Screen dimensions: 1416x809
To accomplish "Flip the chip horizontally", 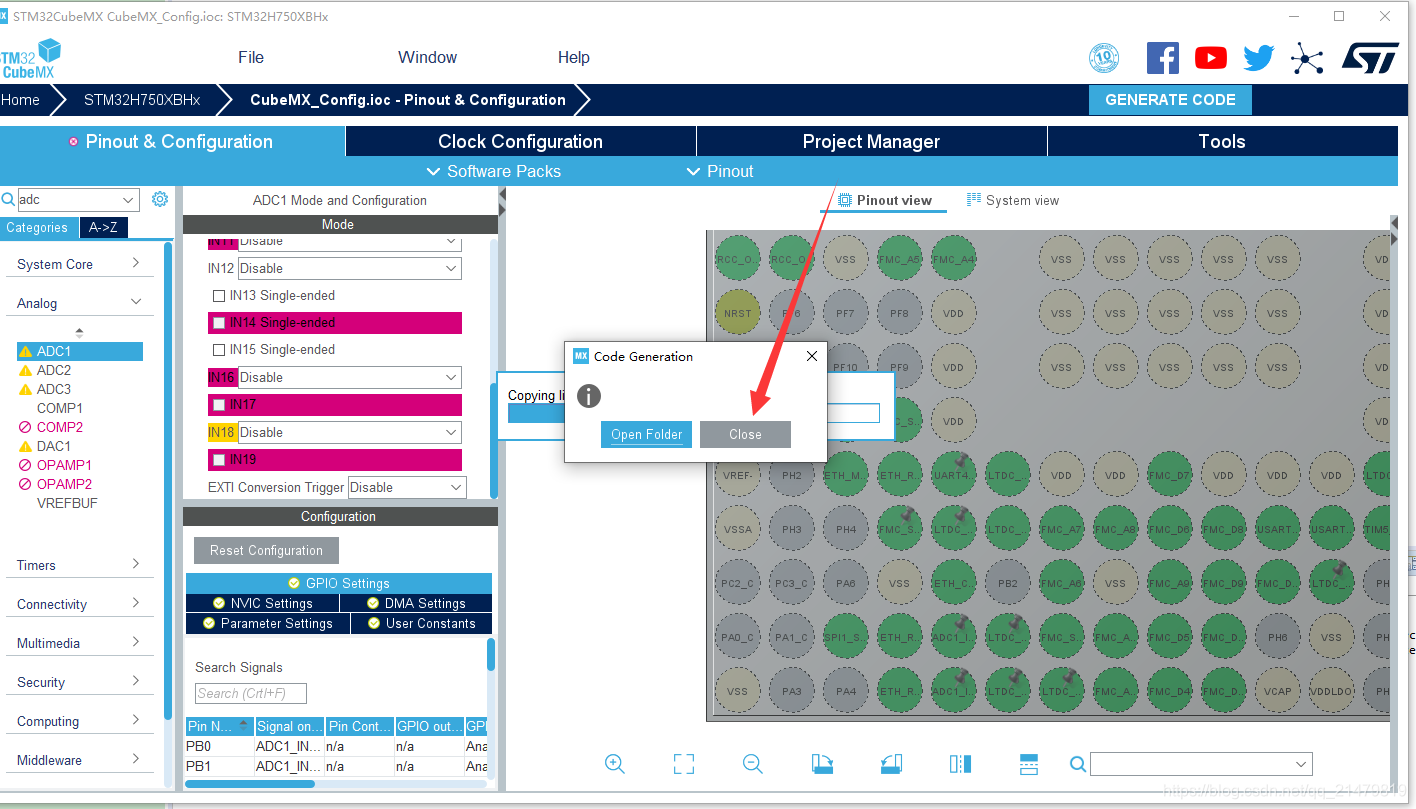I will point(960,764).
